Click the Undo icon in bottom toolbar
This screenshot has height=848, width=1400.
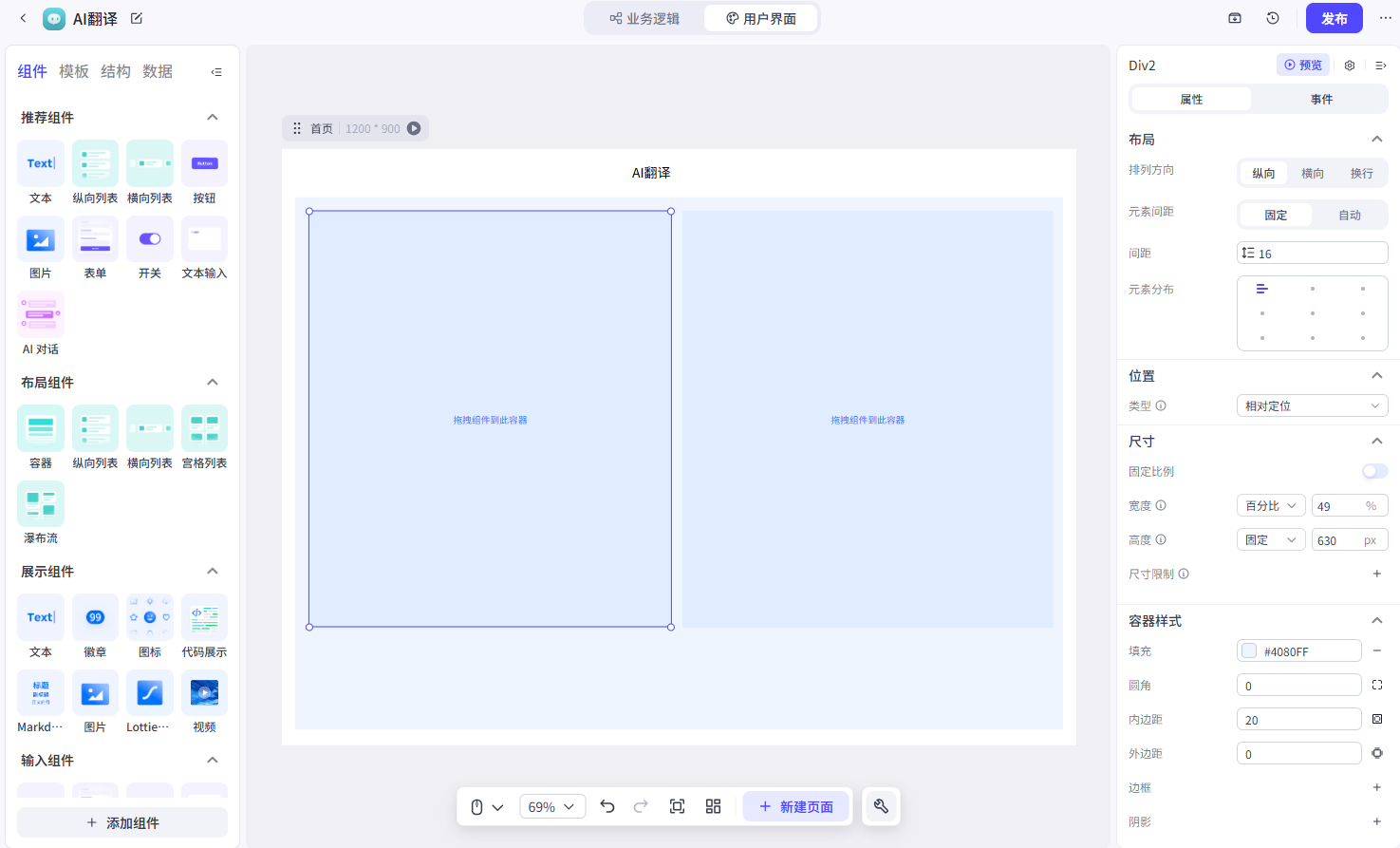pyautogui.click(x=607, y=805)
